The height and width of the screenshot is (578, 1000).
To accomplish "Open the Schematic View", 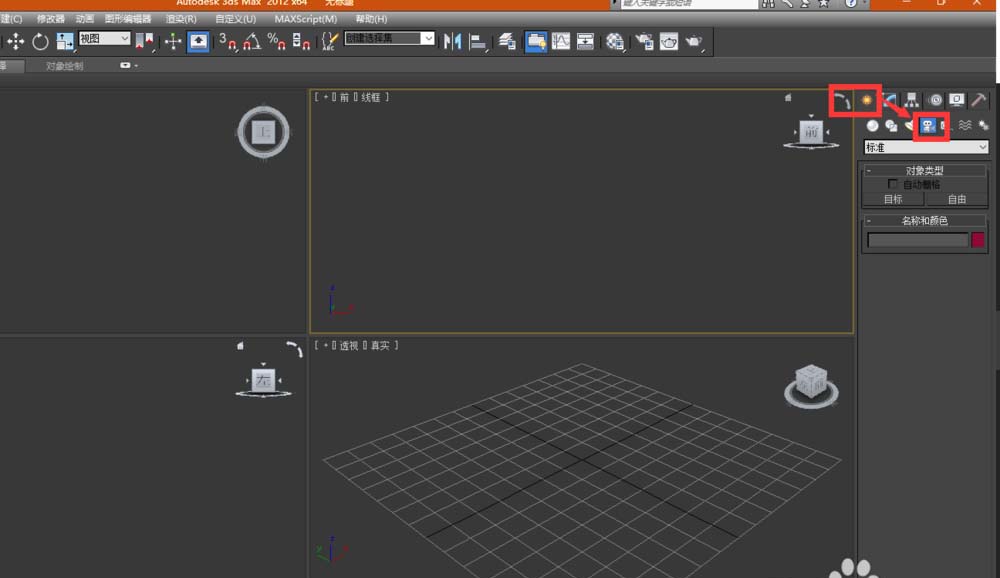I will point(585,42).
